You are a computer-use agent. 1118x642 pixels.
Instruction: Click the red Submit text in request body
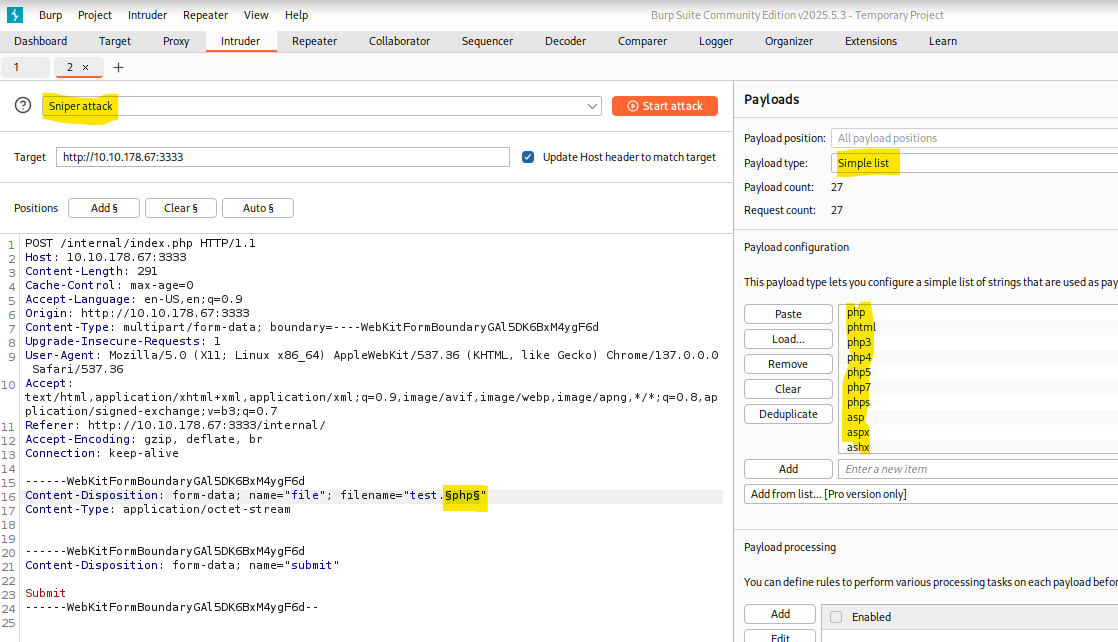[46, 593]
